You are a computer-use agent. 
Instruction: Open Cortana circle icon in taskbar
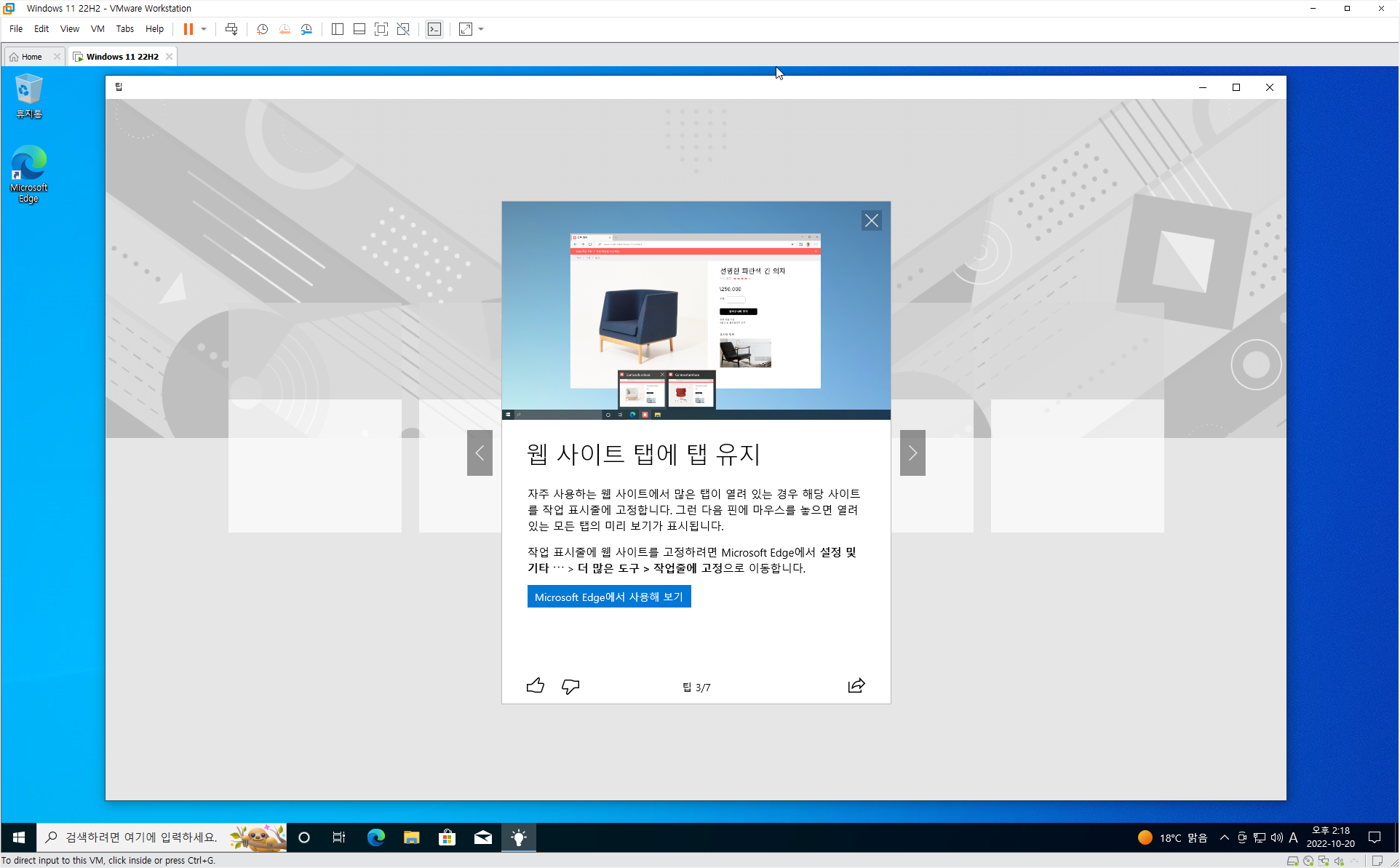(304, 837)
